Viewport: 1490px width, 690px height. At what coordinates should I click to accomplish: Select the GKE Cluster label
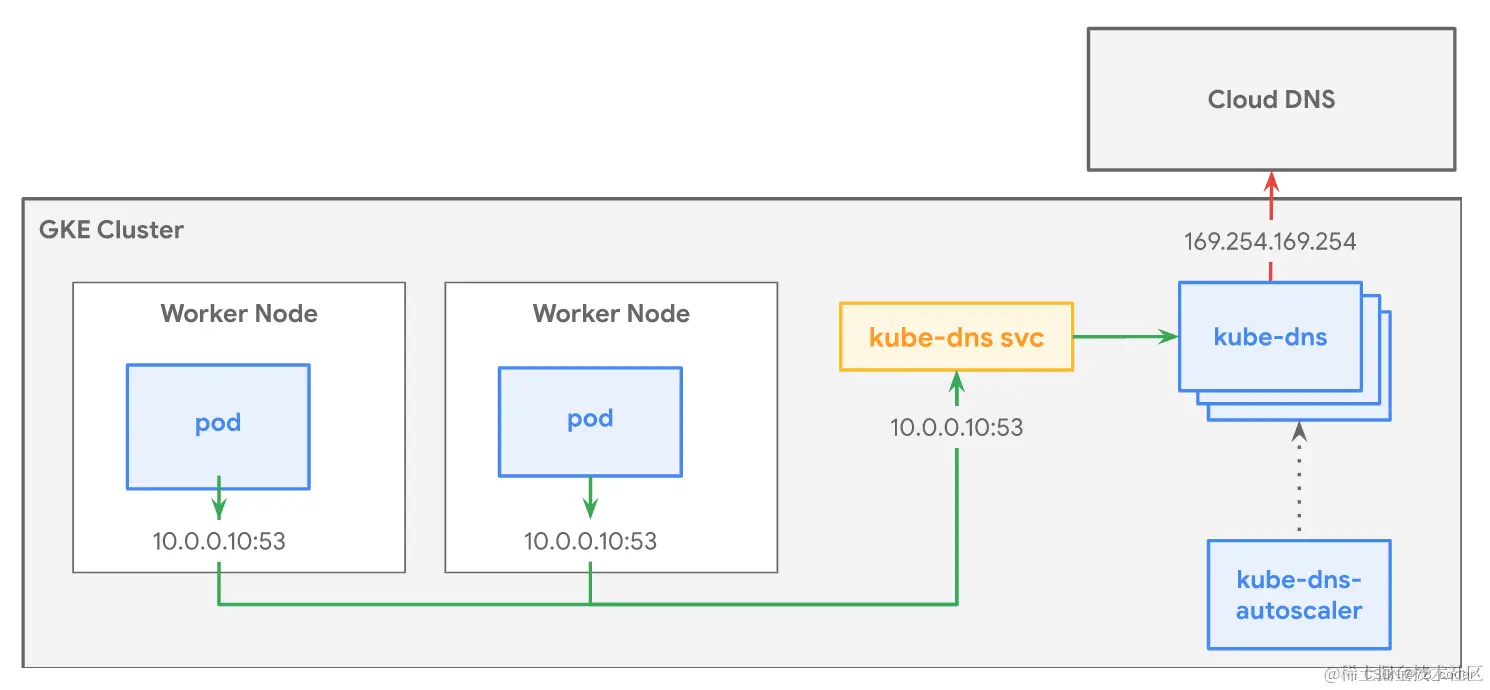tap(111, 230)
